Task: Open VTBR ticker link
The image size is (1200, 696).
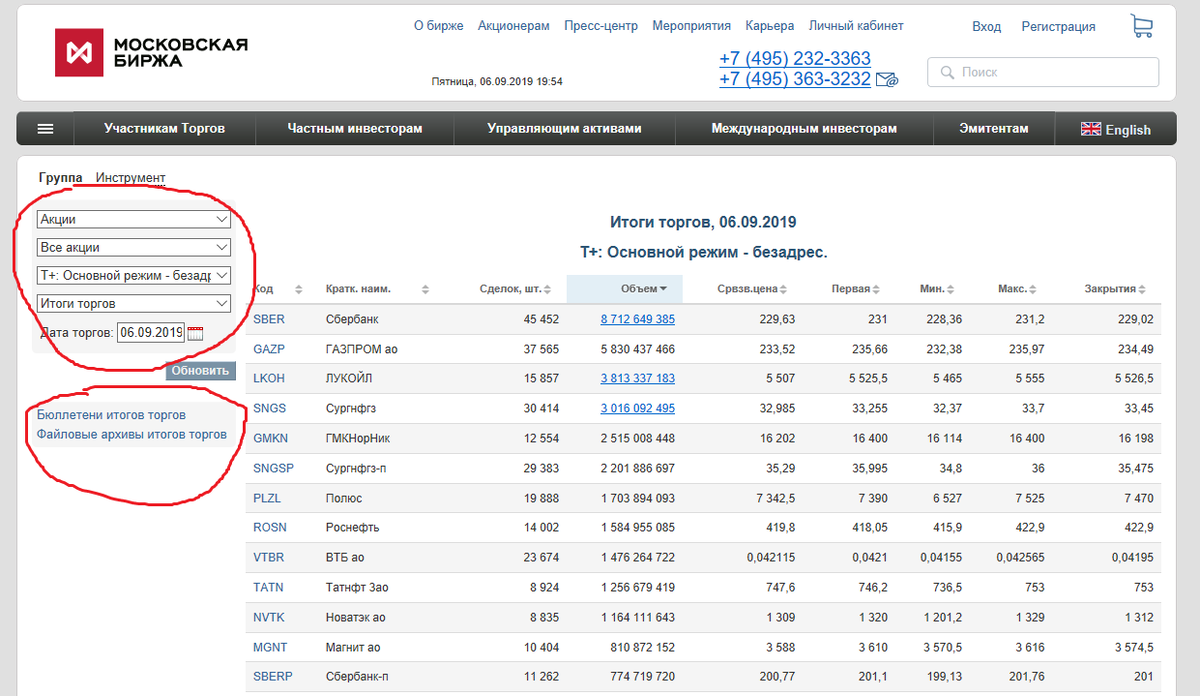Action: (x=269, y=558)
